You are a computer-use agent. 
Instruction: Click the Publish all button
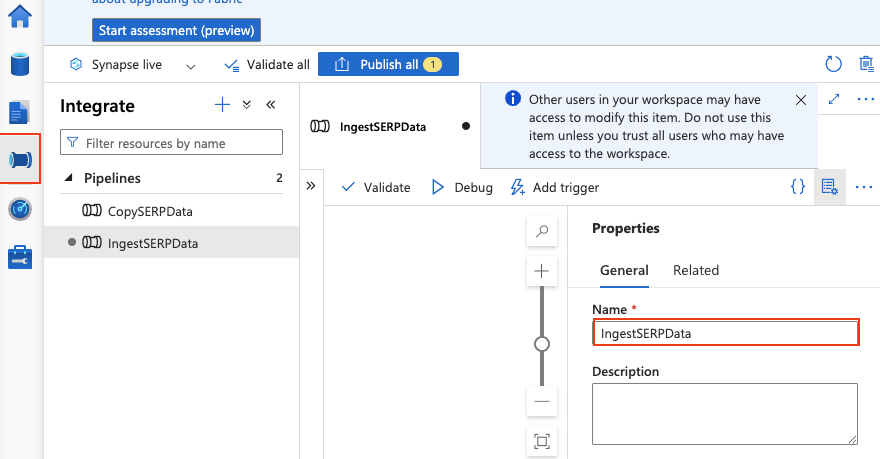coord(388,64)
